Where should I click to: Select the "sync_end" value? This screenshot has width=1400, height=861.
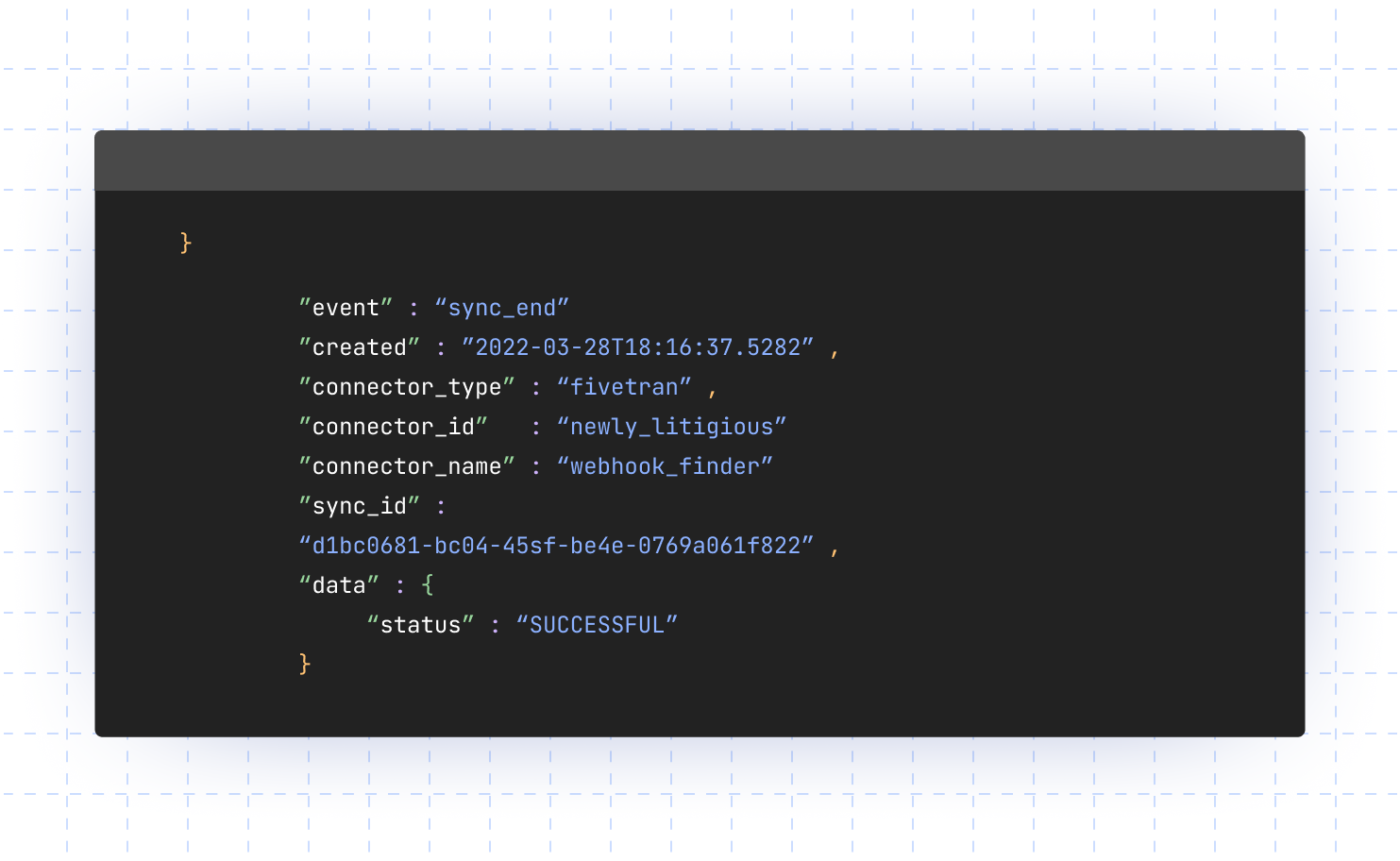pos(501,308)
